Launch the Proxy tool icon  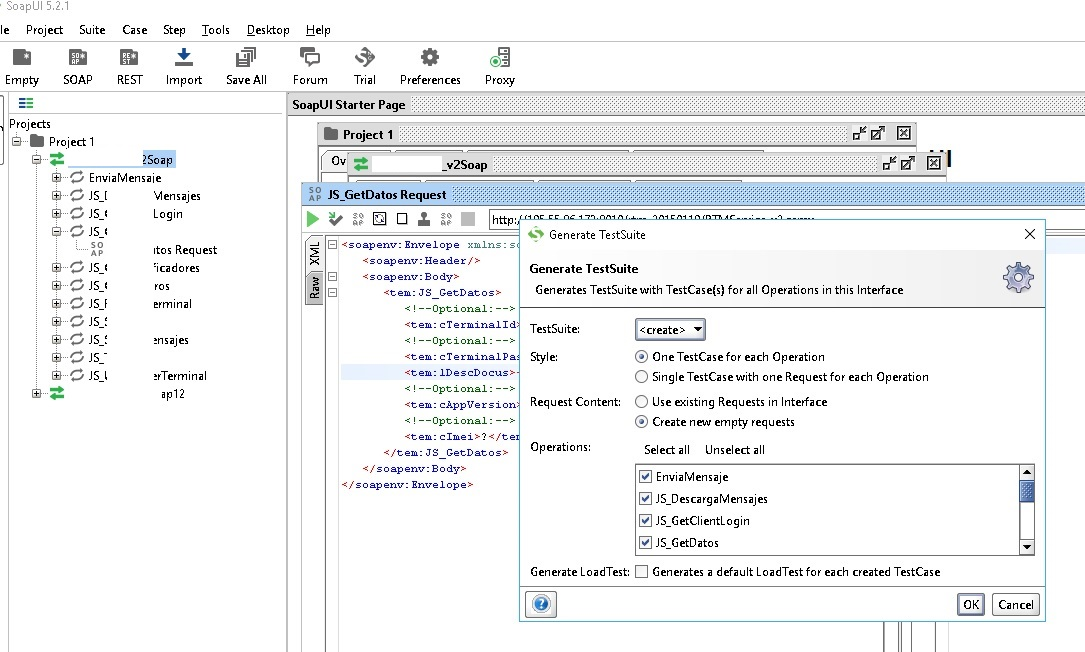(499, 58)
